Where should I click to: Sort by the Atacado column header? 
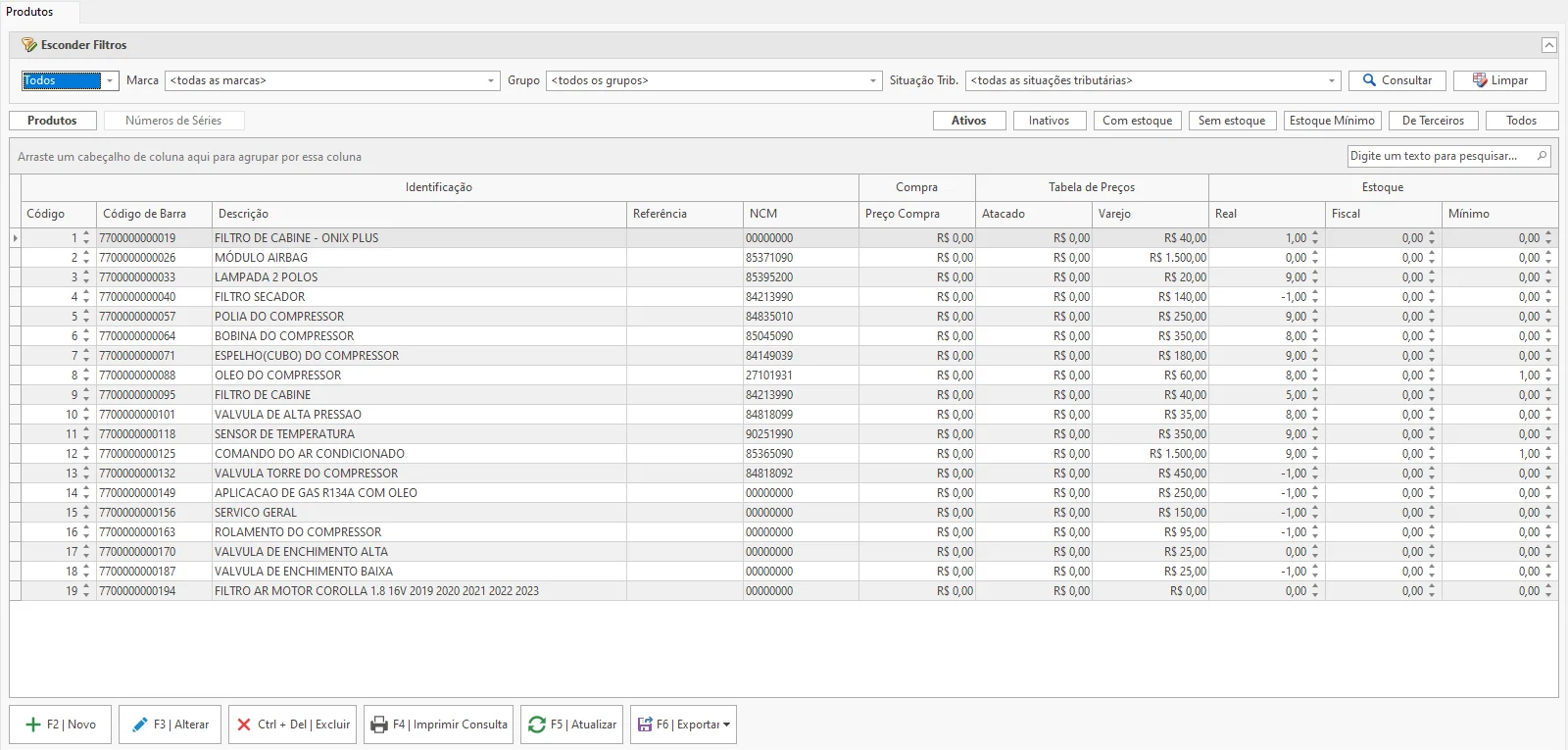(1034, 214)
